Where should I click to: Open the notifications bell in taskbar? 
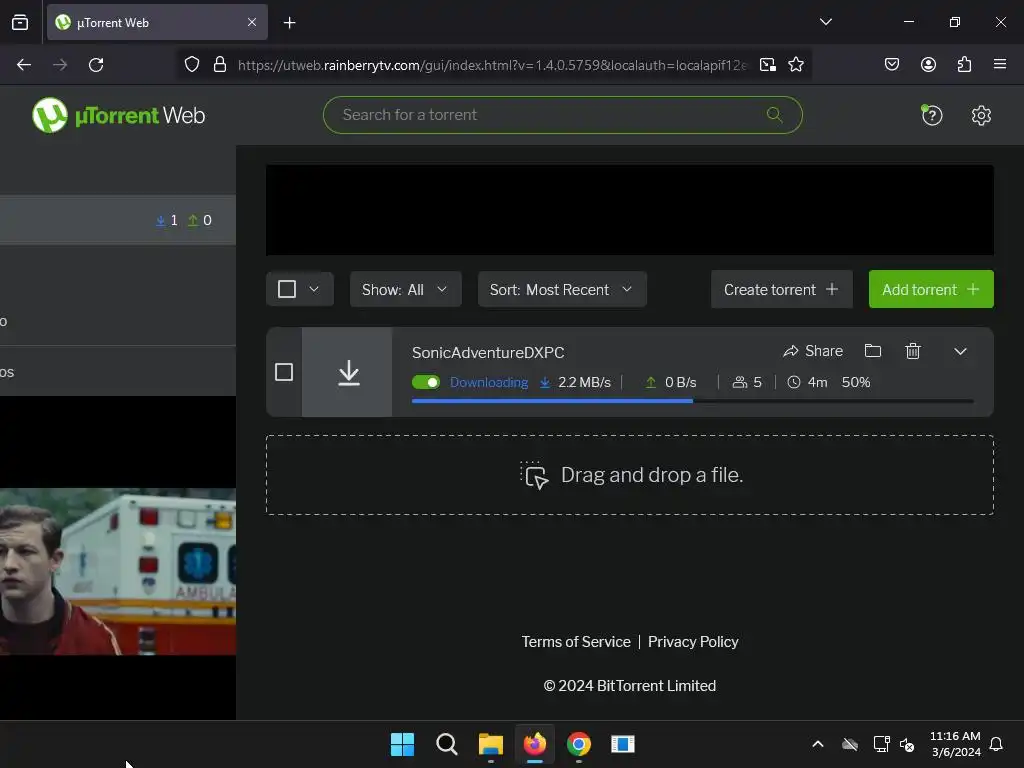[x=996, y=744]
